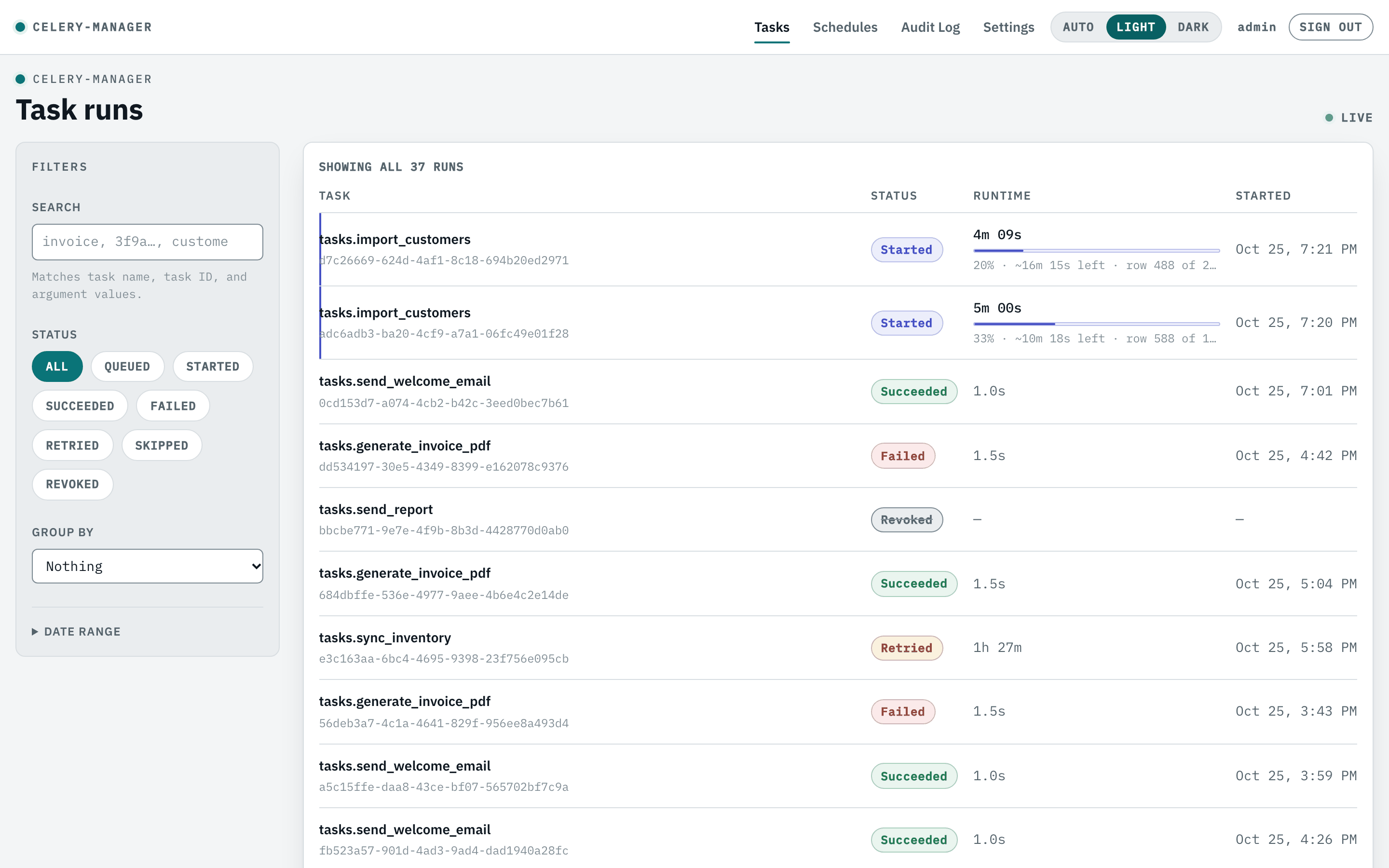Screen dimensions: 1389x868
Task: Open the tasks.send_report run
Action: (x=838, y=519)
